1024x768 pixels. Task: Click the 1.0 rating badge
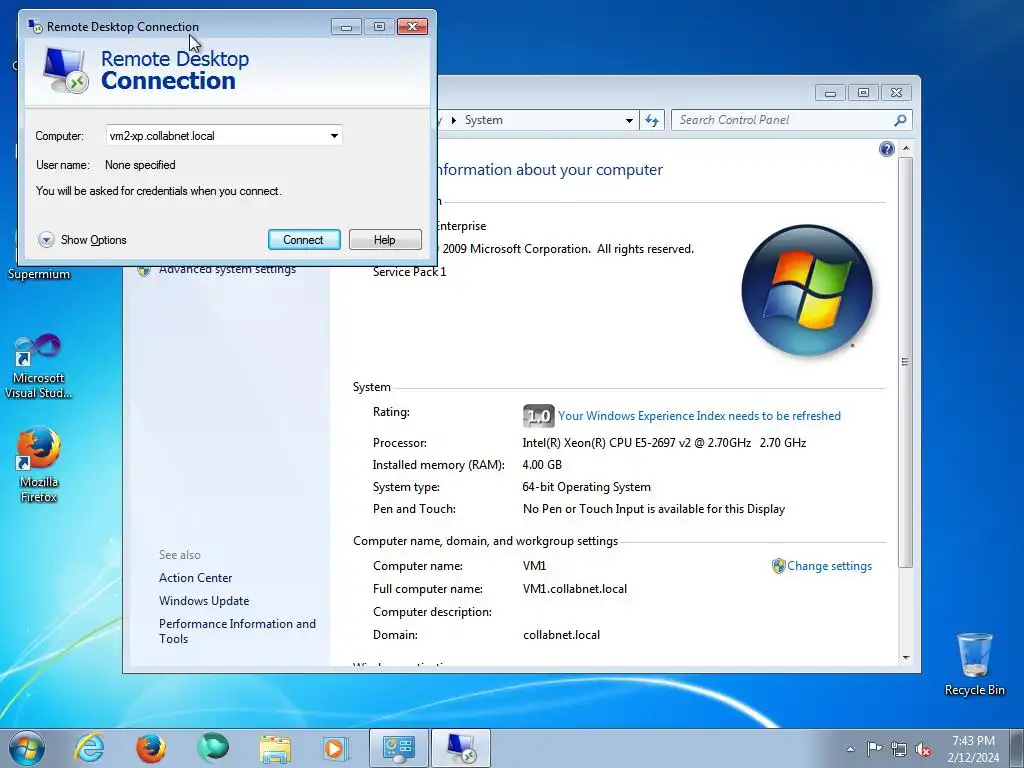538,416
